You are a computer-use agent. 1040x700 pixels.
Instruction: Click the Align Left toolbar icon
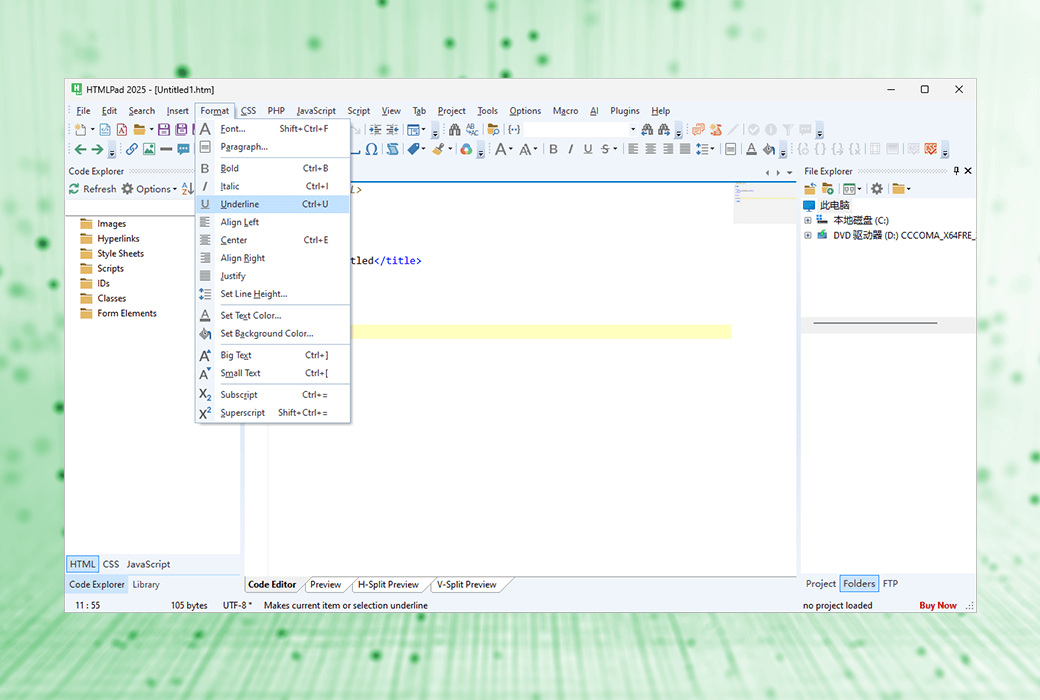coord(633,149)
